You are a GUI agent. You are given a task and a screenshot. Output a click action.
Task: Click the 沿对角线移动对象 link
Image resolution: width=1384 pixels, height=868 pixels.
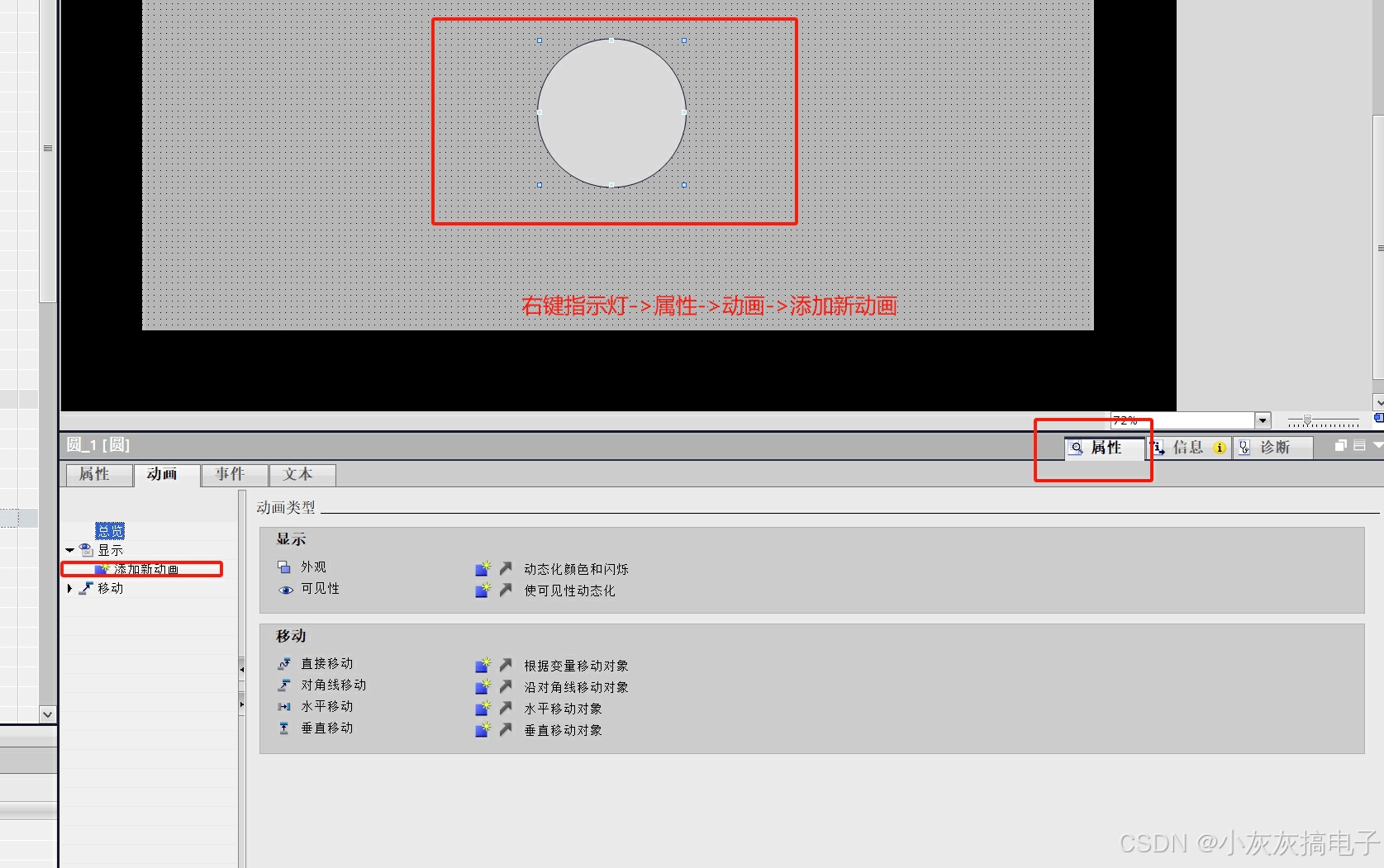pyautogui.click(x=576, y=687)
